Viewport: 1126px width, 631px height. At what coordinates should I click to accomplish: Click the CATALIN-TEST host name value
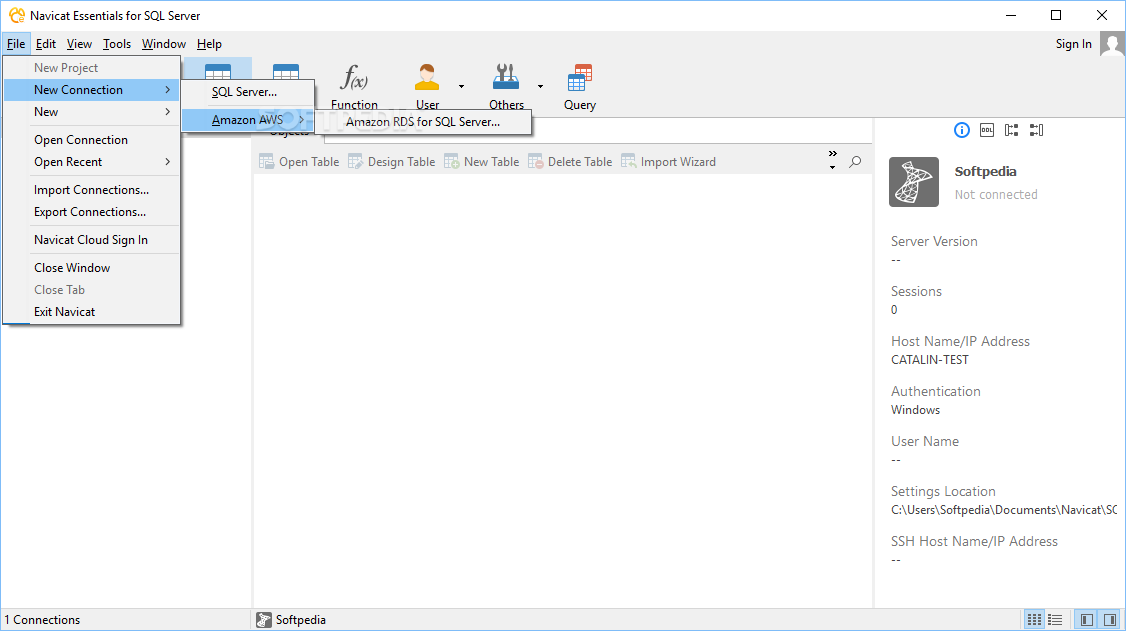point(930,360)
